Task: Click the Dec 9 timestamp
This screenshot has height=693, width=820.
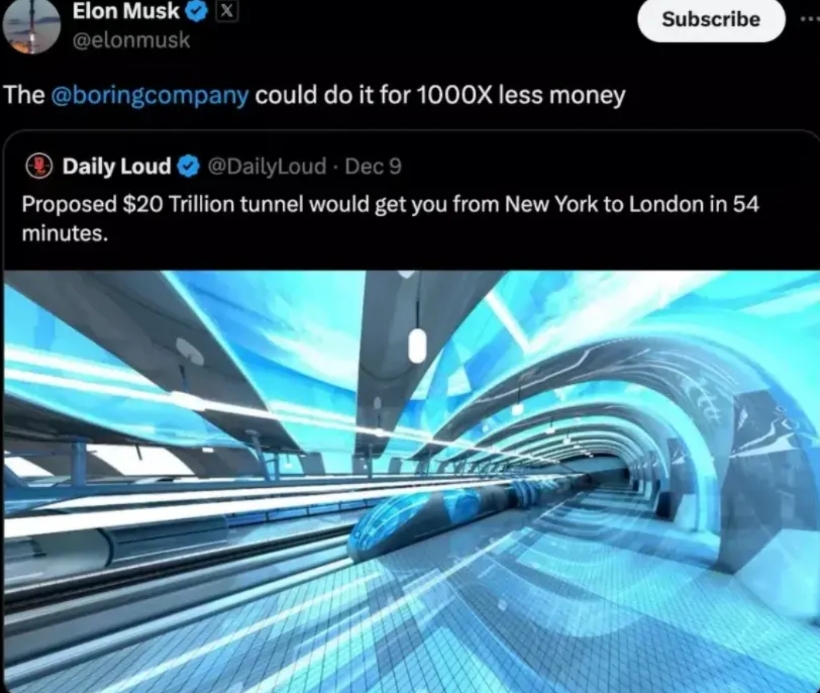Action: point(373,166)
